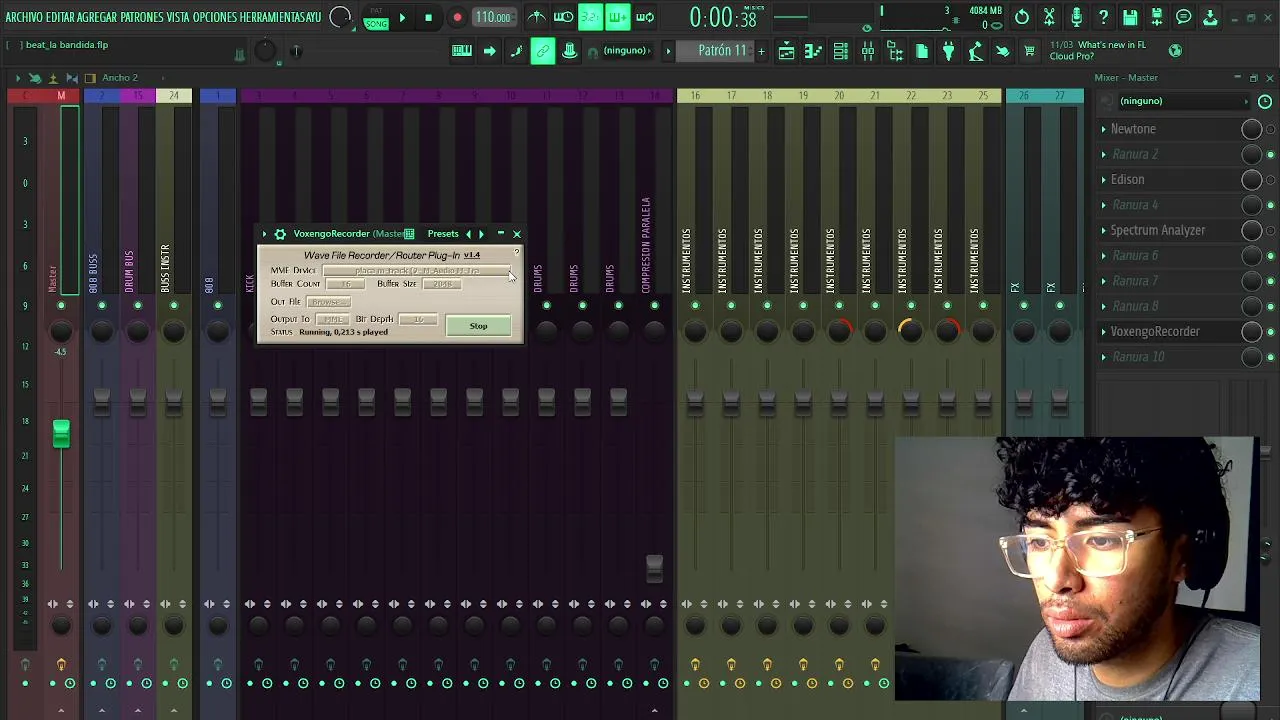The width and height of the screenshot is (1280, 720).
Task: Open the VISTA menu
Action: (178, 17)
